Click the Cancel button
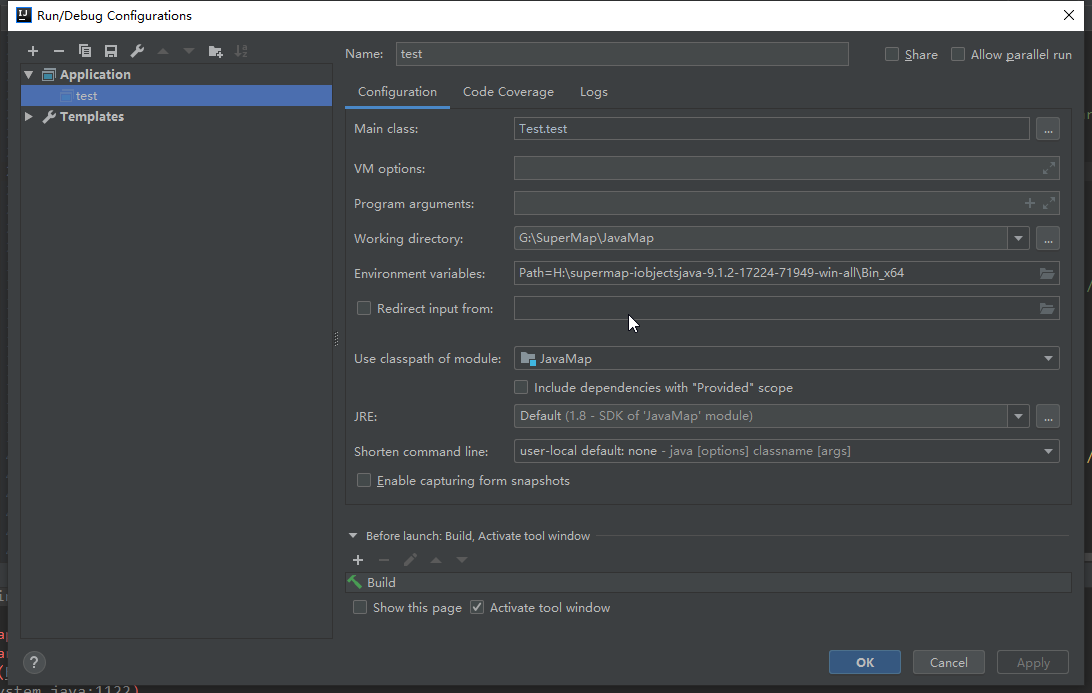The height and width of the screenshot is (693, 1092). click(949, 662)
